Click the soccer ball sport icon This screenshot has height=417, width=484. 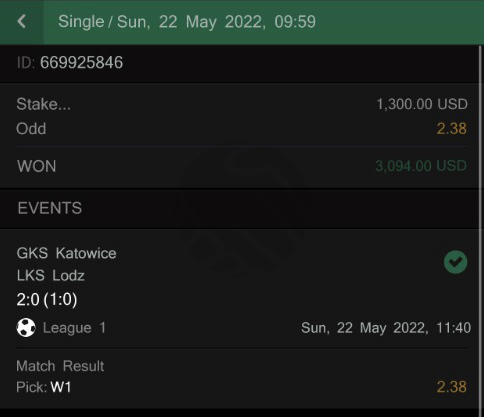26,328
